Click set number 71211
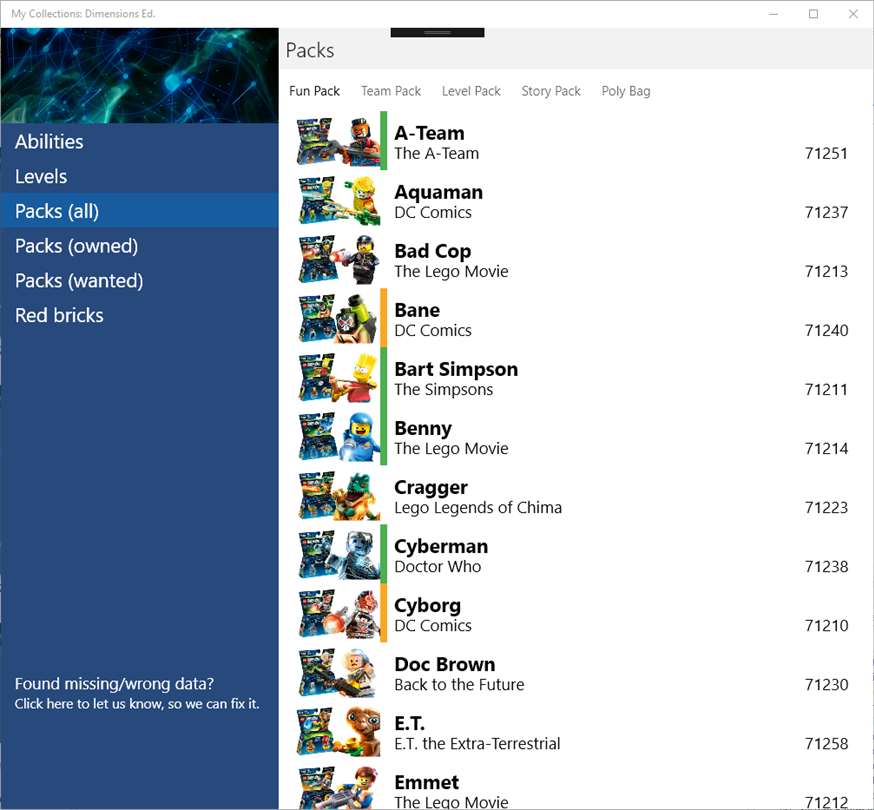Viewport: 874px width, 810px height. pos(826,390)
